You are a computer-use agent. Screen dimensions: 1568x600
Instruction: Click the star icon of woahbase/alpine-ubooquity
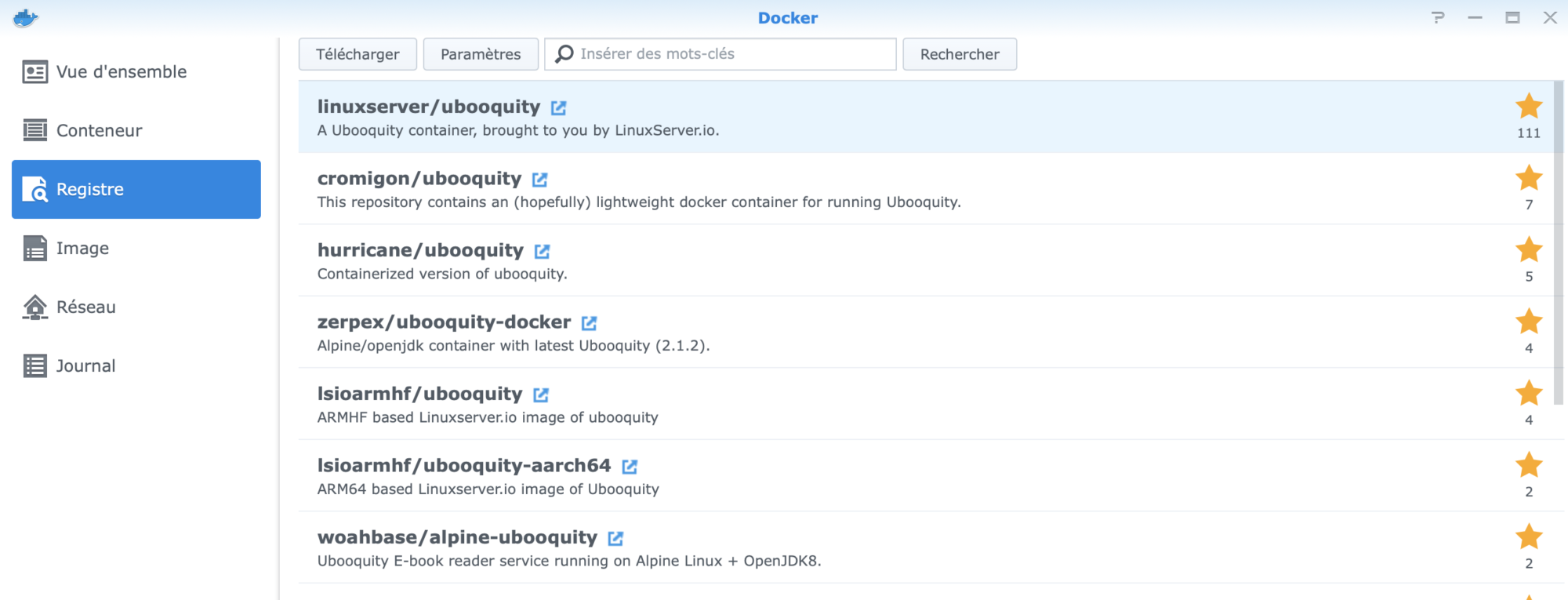1529,536
